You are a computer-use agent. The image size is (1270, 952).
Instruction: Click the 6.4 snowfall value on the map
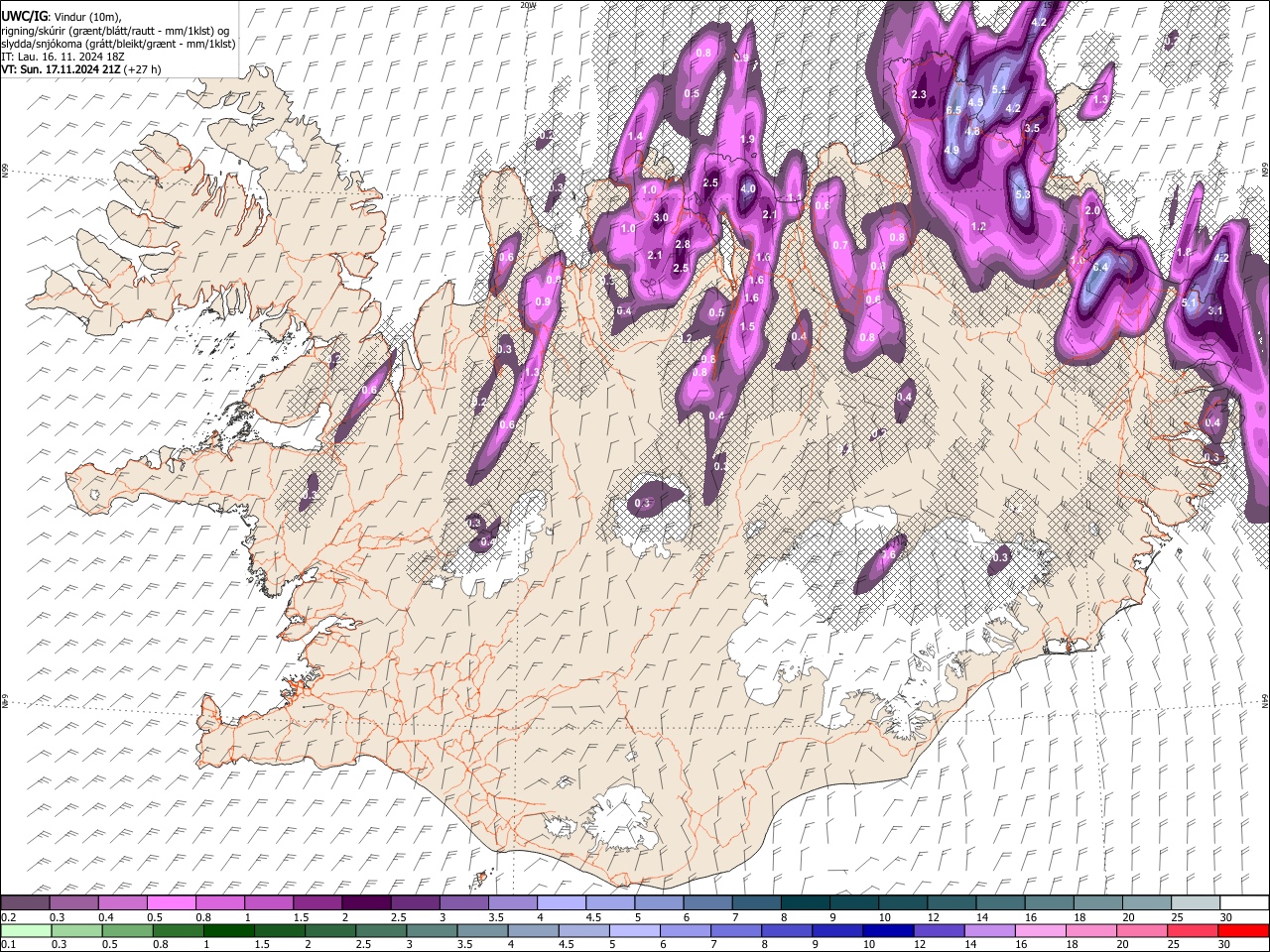coord(1099,267)
